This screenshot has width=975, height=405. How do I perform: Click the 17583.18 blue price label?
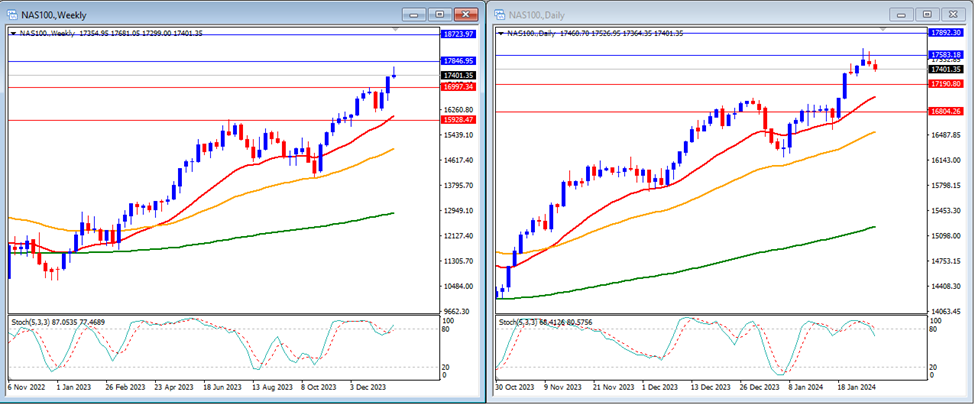[x=946, y=55]
